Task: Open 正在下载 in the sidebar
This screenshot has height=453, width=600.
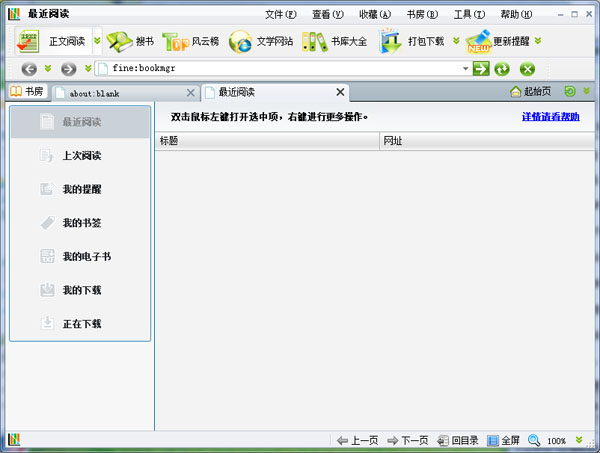Action: 80,324
